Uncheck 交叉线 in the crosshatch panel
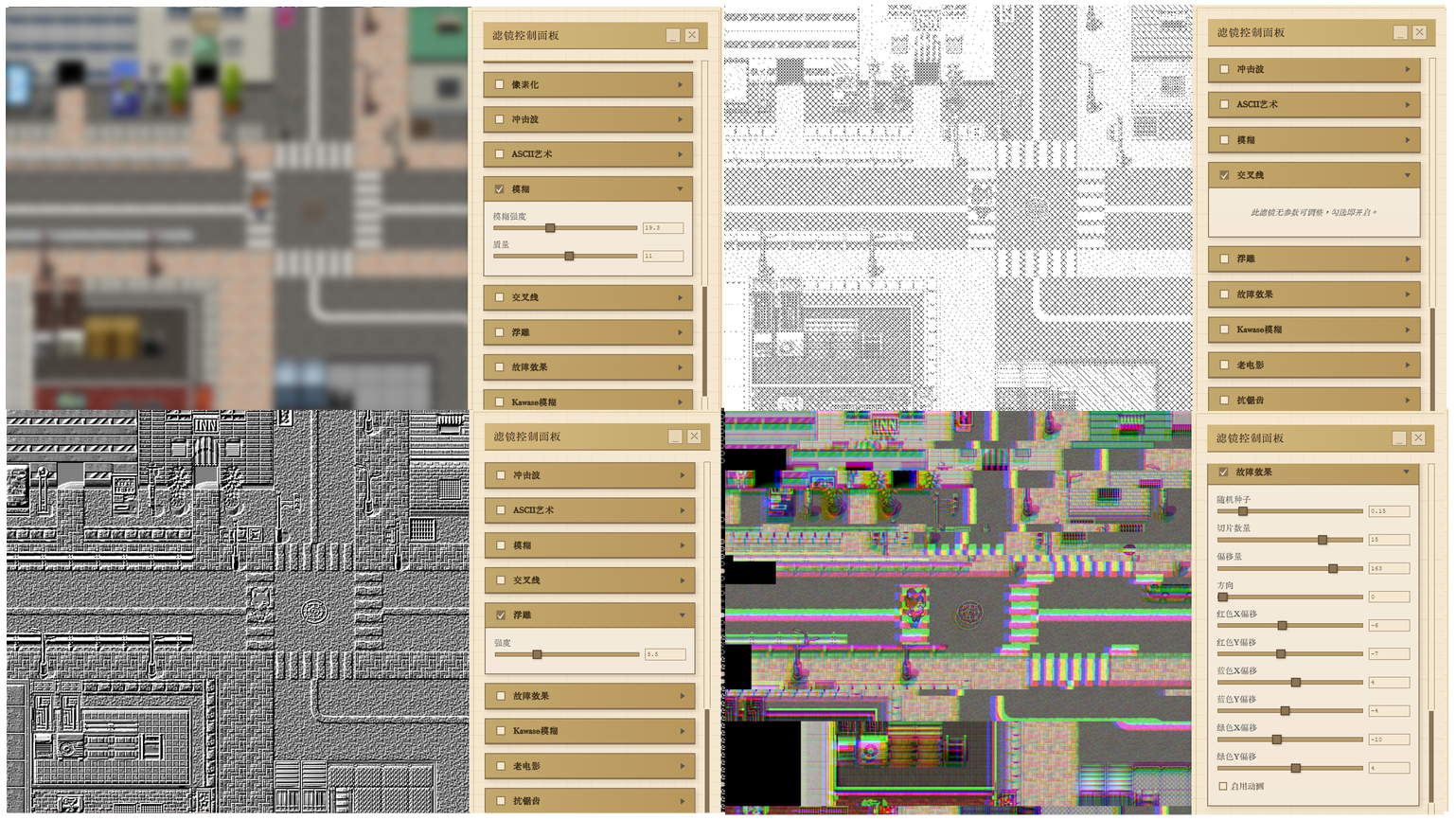Image resolution: width=1456 pixels, height=820 pixels. [x=1225, y=175]
